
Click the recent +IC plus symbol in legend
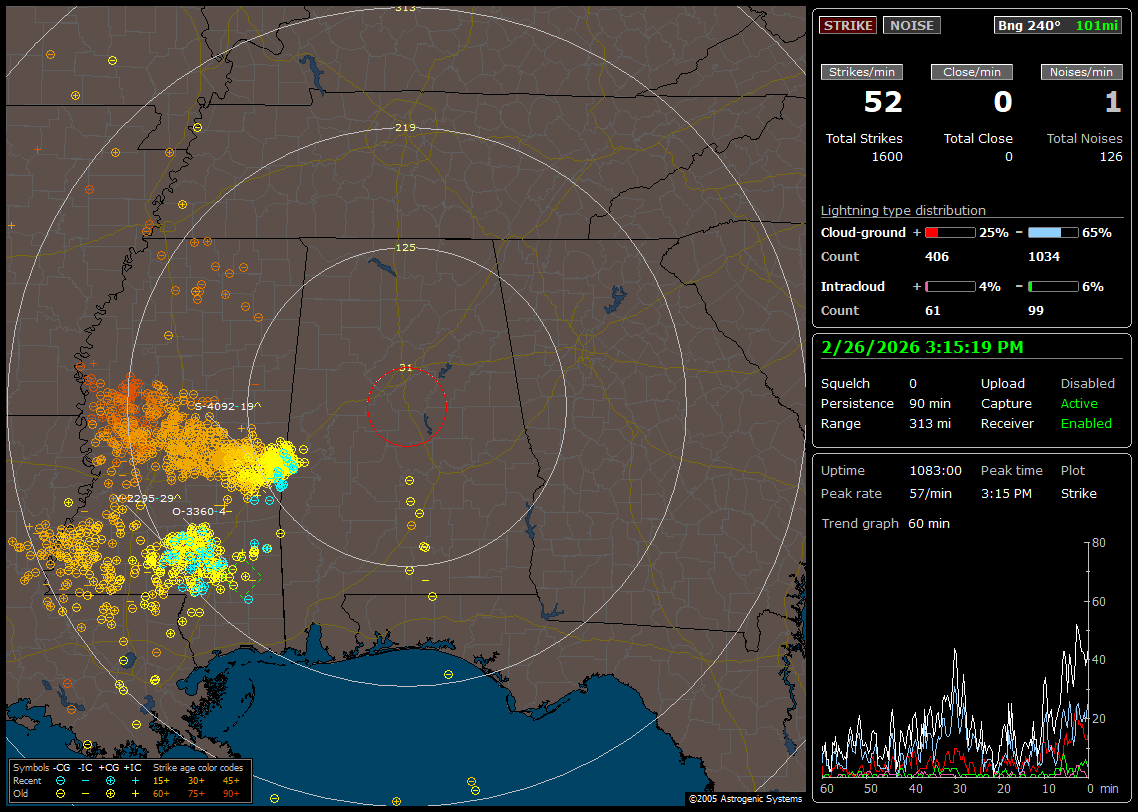pyautogui.click(x=135, y=780)
